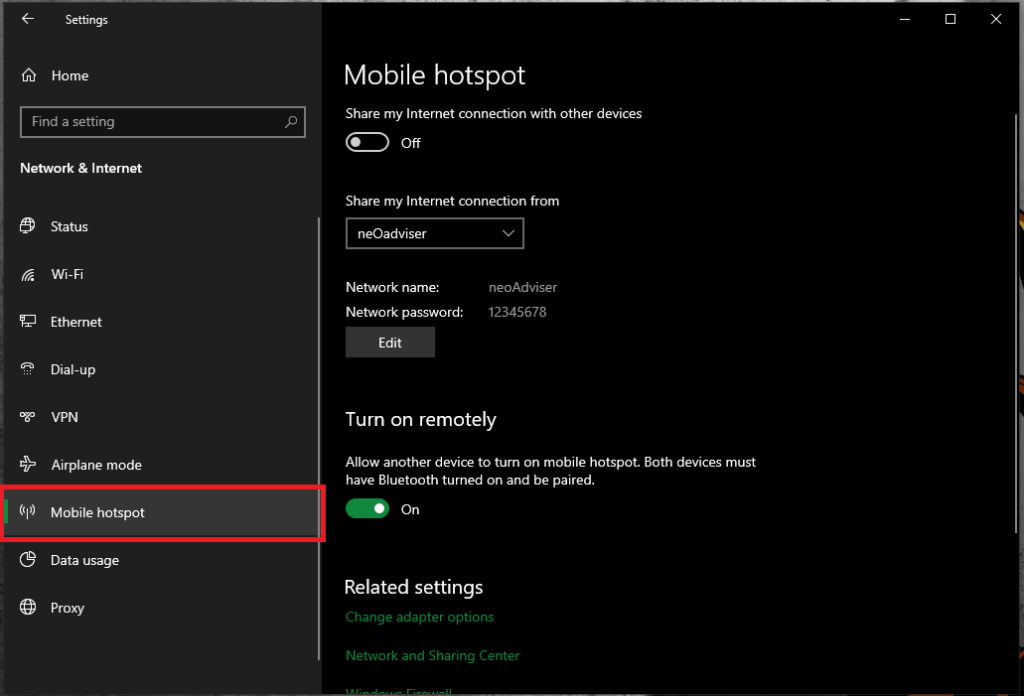Screen dimensions: 1024x696
Task: Click the back arrow in Settings
Action: coord(27,19)
